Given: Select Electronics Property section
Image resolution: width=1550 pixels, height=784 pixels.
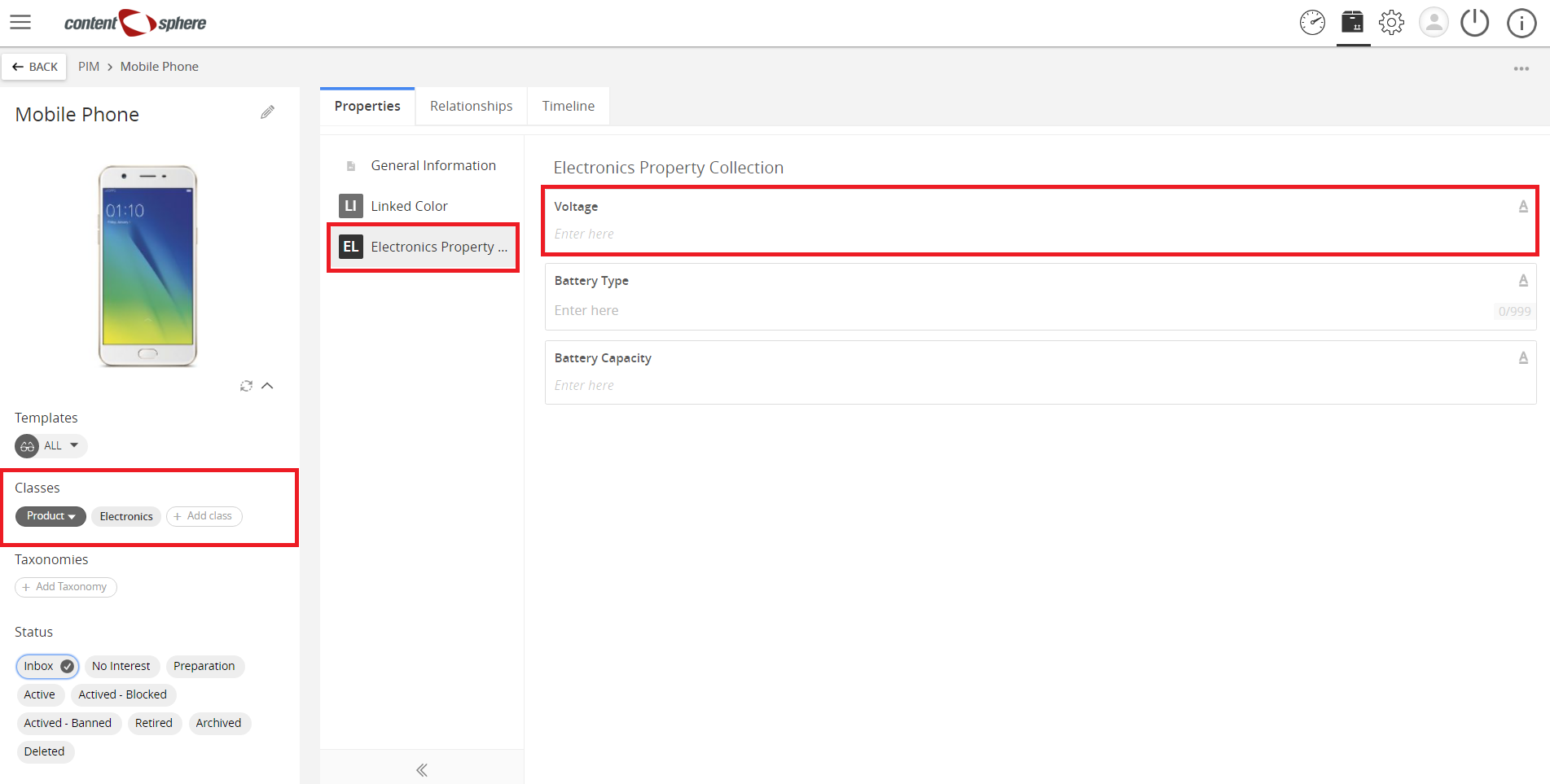Looking at the screenshot, I should [x=423, y=247].
